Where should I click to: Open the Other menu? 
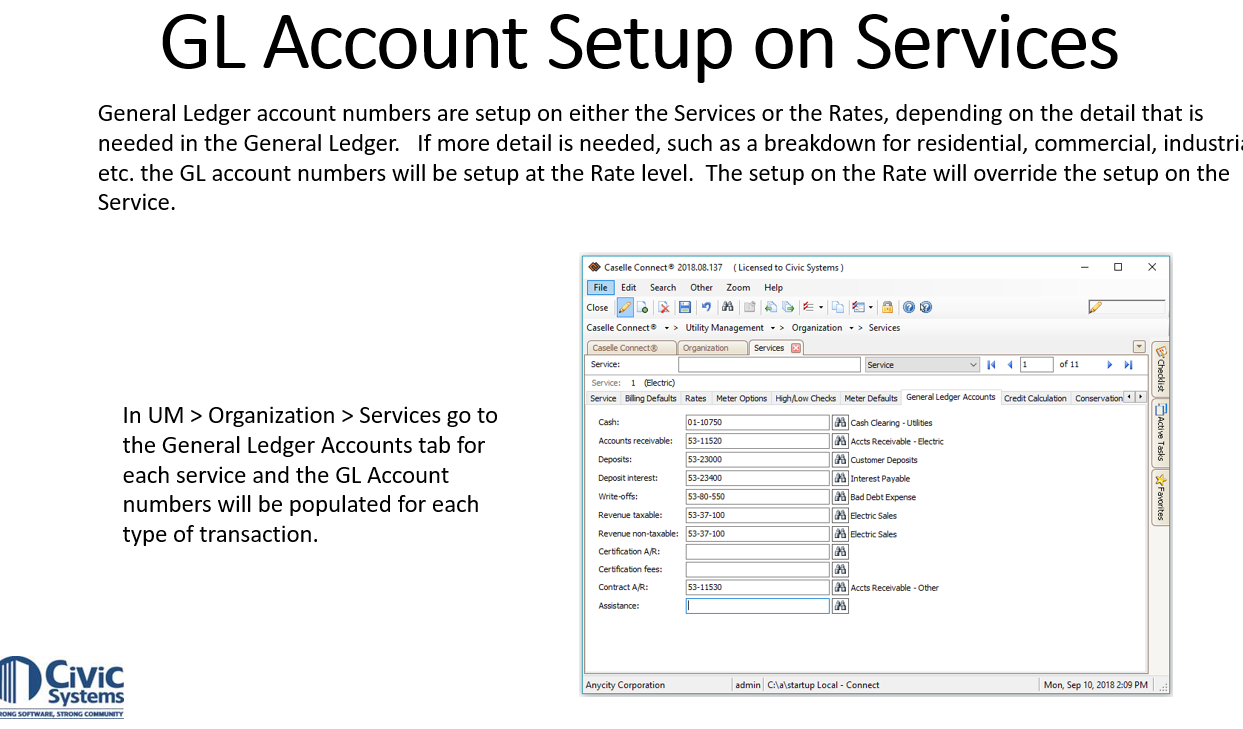[702, 287]
